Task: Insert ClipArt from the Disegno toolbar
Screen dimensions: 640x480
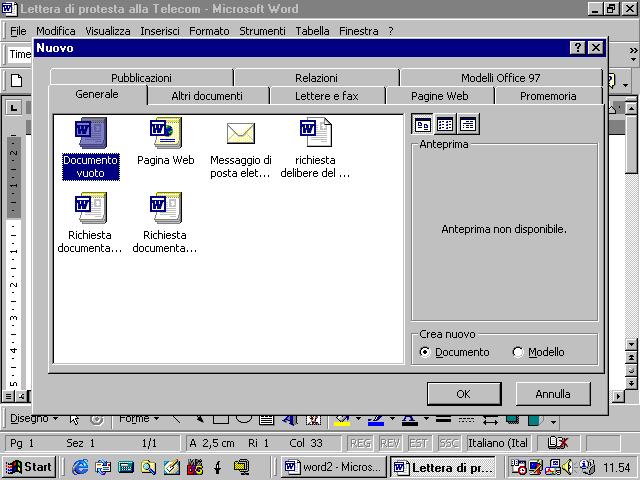Action: tap(313, 420)
